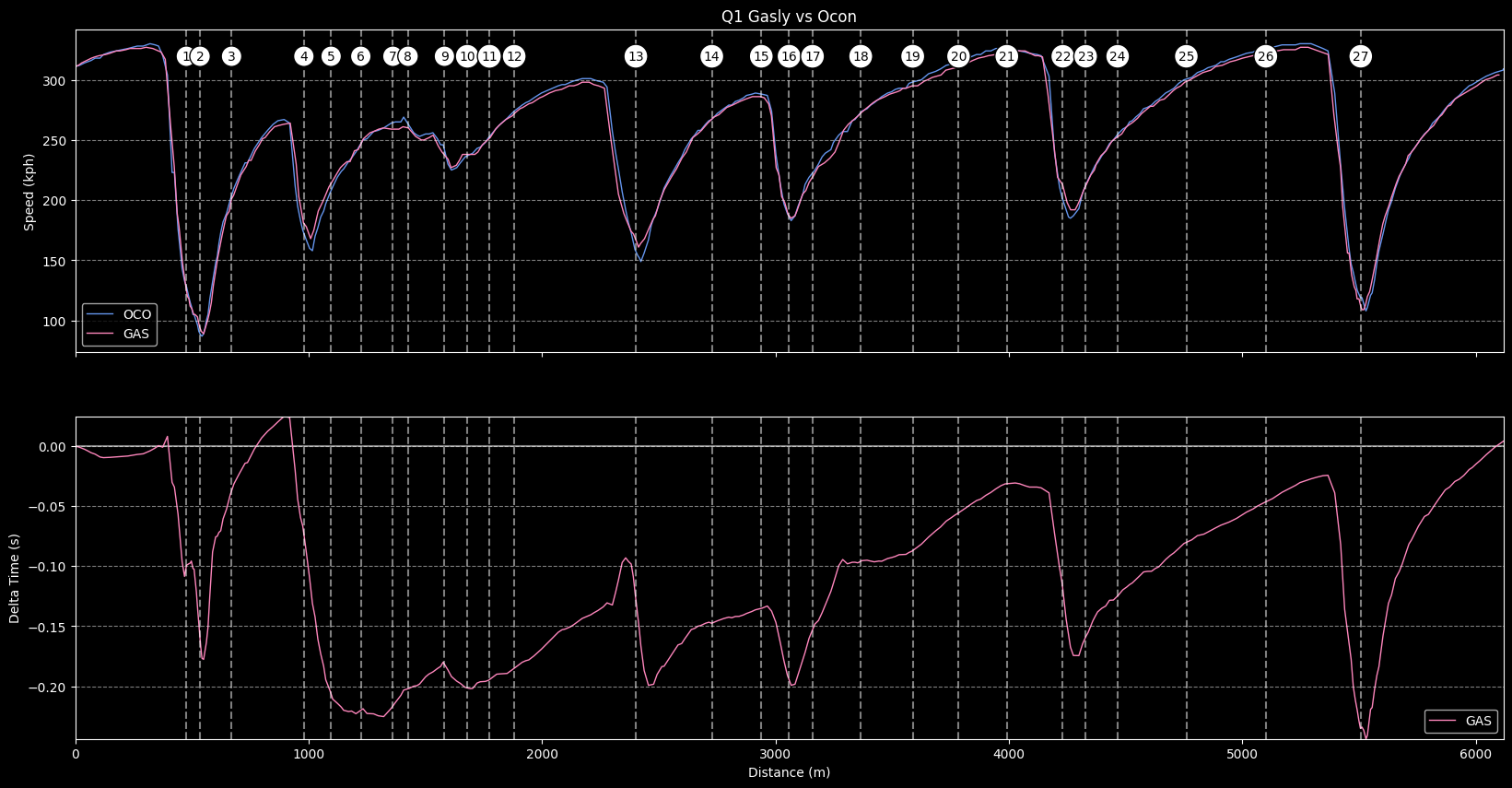Click the corner 24 circle label
Image resolution: width=1512 pixels, height=788 pixels.
[x=1117, y=56]
